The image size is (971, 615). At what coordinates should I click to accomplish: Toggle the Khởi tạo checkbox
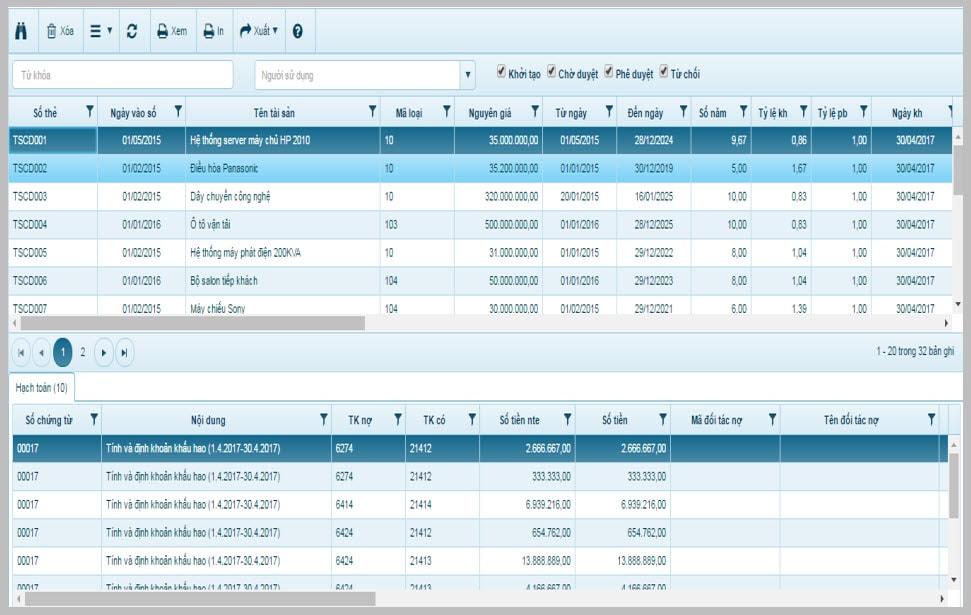tap(501, 72)
